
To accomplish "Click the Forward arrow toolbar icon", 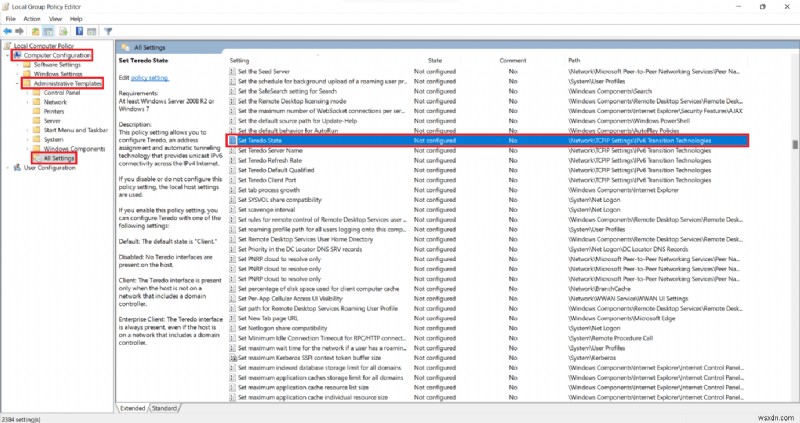I will tap(19, 32).
